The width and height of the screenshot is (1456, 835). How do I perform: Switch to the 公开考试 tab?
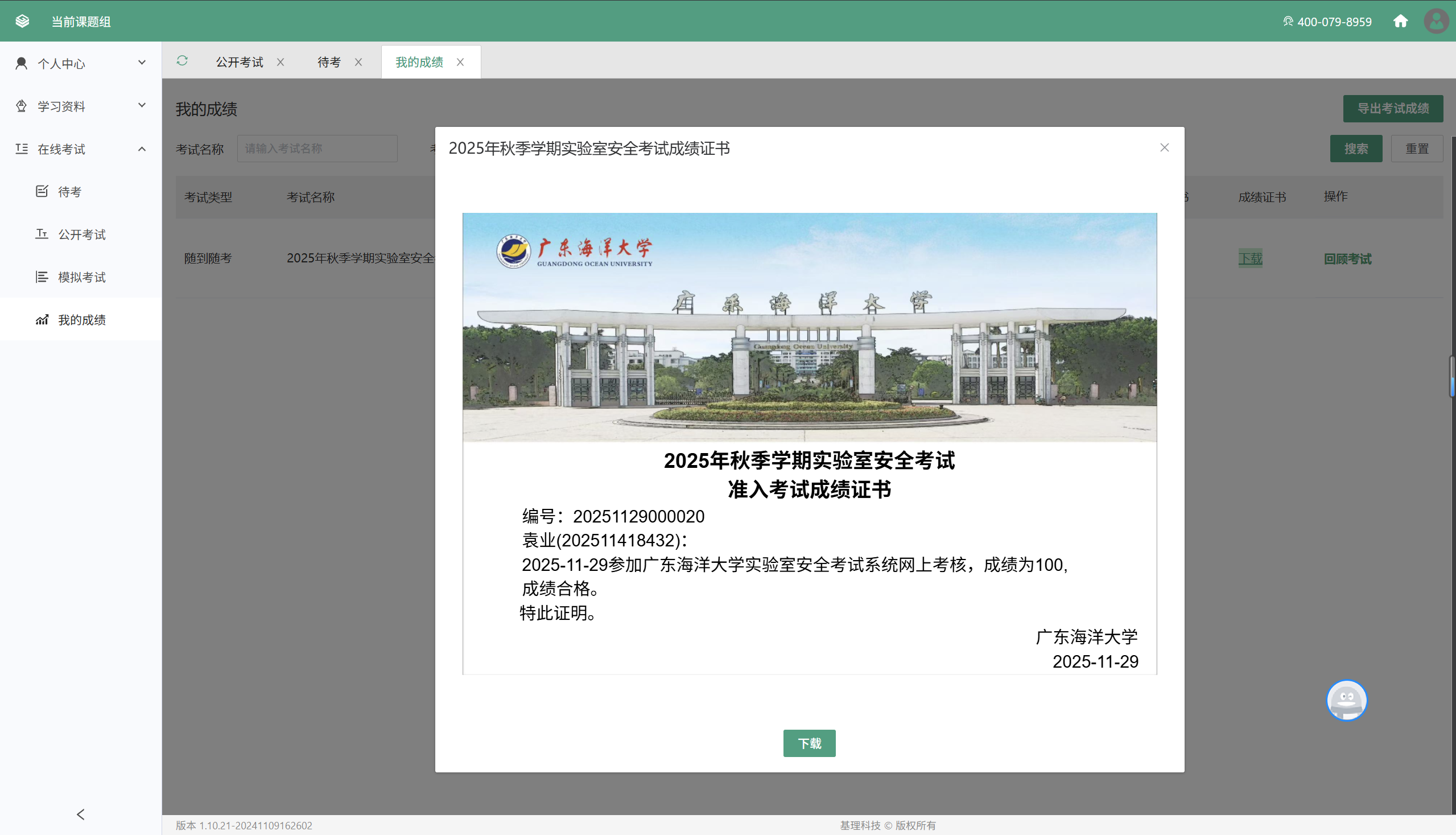click(239, 62)
